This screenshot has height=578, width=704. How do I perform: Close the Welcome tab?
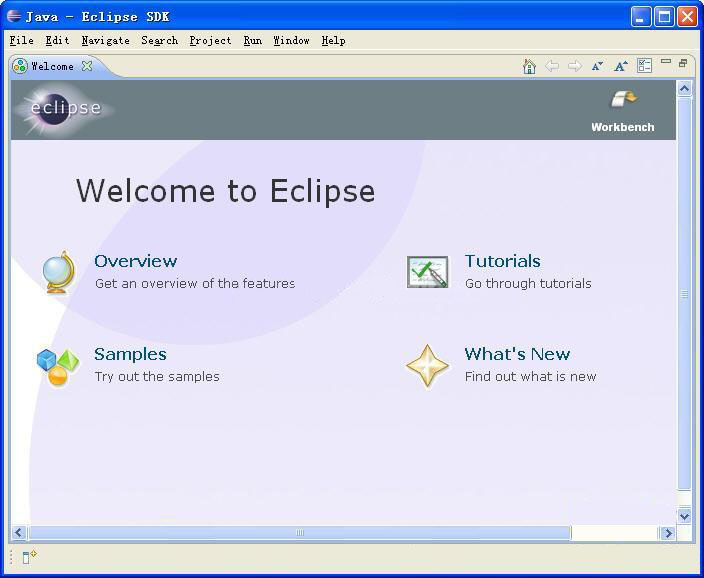(87, 66)
